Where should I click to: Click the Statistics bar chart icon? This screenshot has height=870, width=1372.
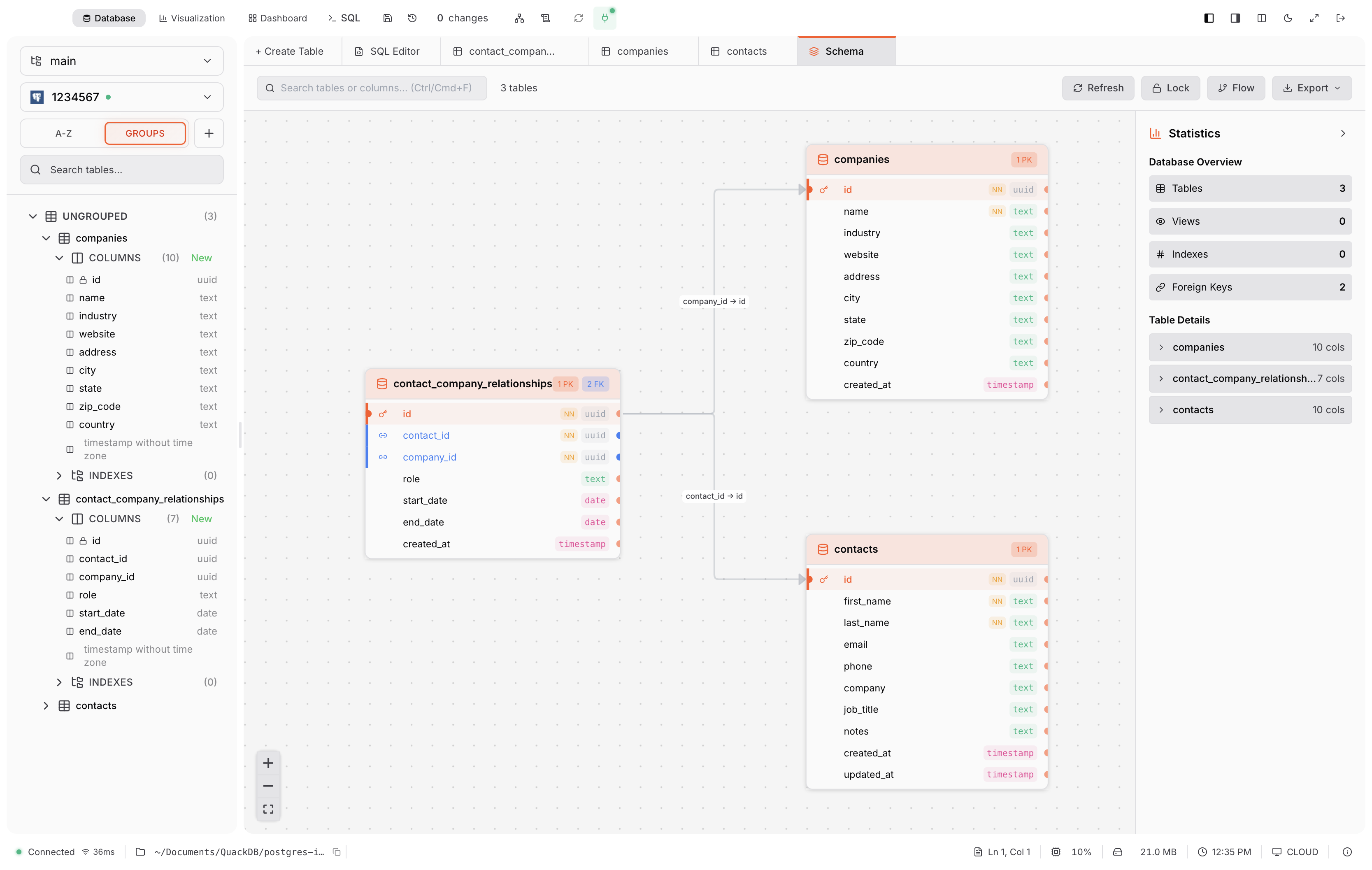tap(1155, 133)
